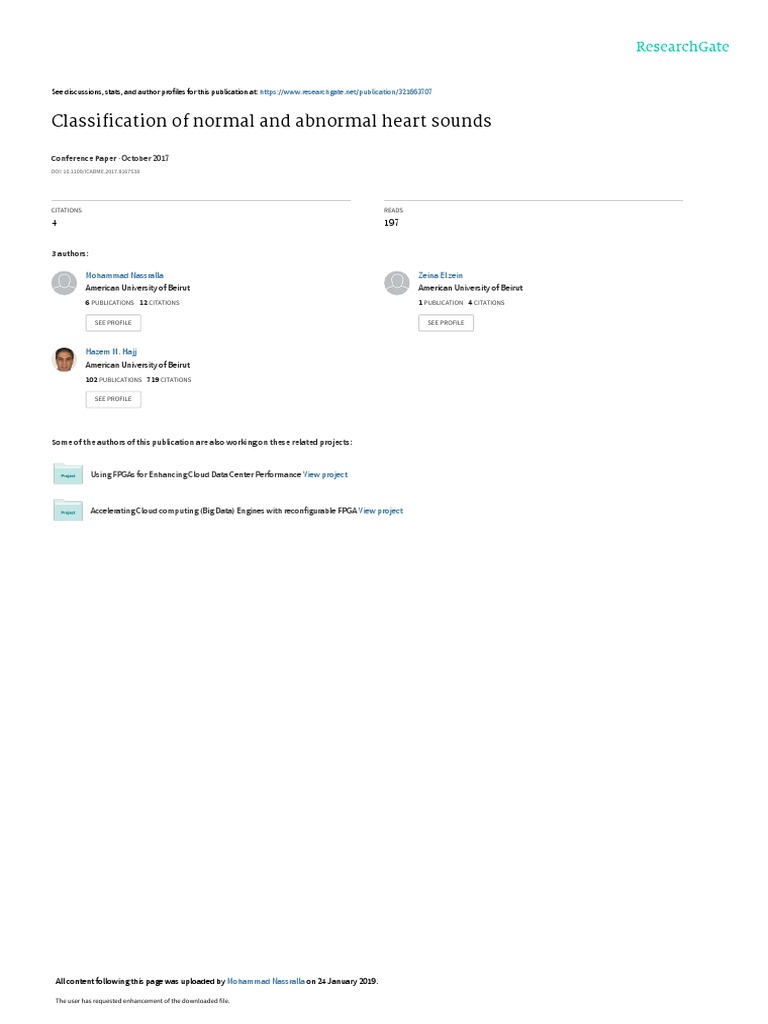This screenshot has width=768, height=1024.
Task: Open Zeina Elzein author name link
Action: 440,276
